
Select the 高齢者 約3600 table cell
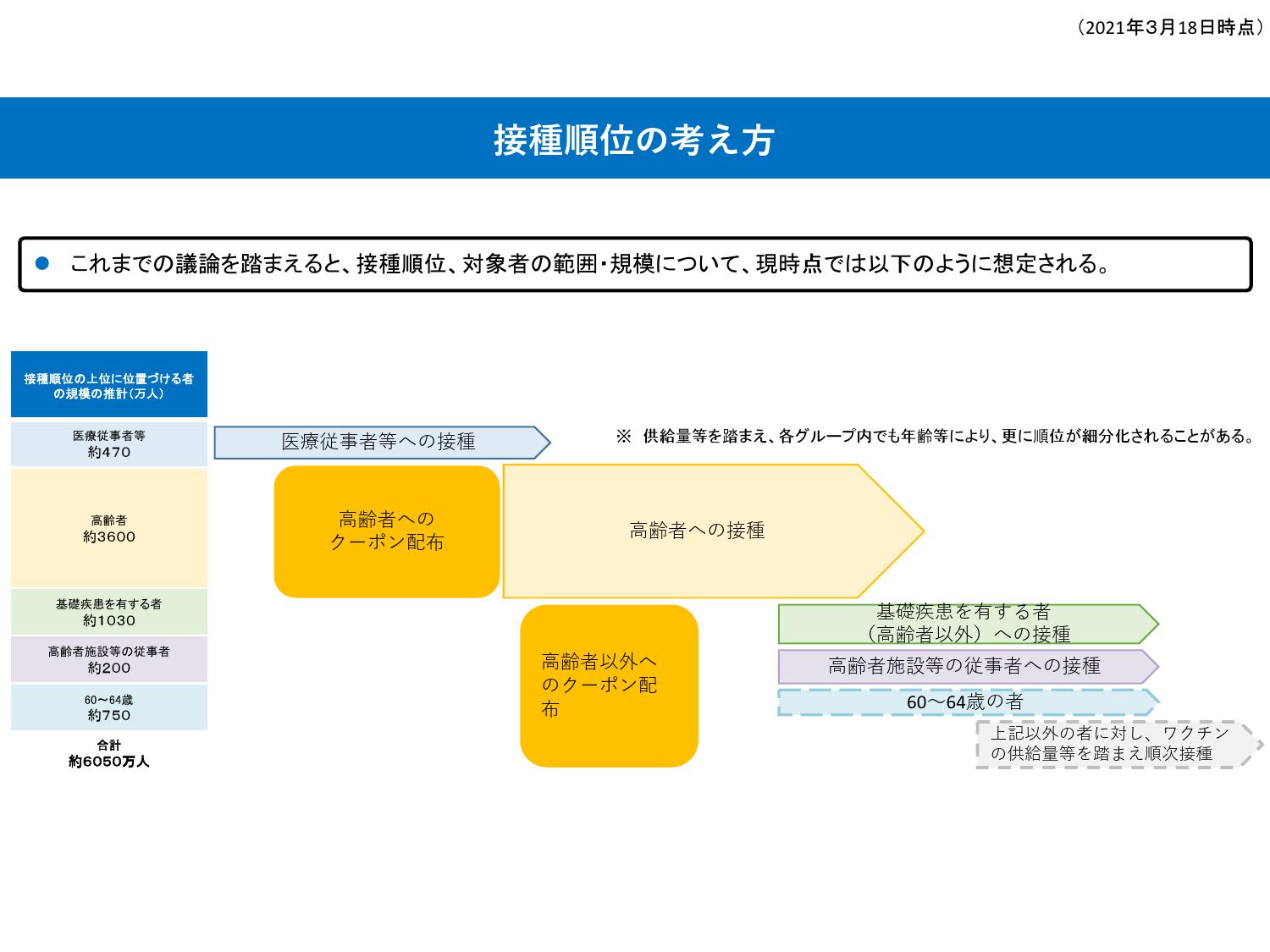109,528
